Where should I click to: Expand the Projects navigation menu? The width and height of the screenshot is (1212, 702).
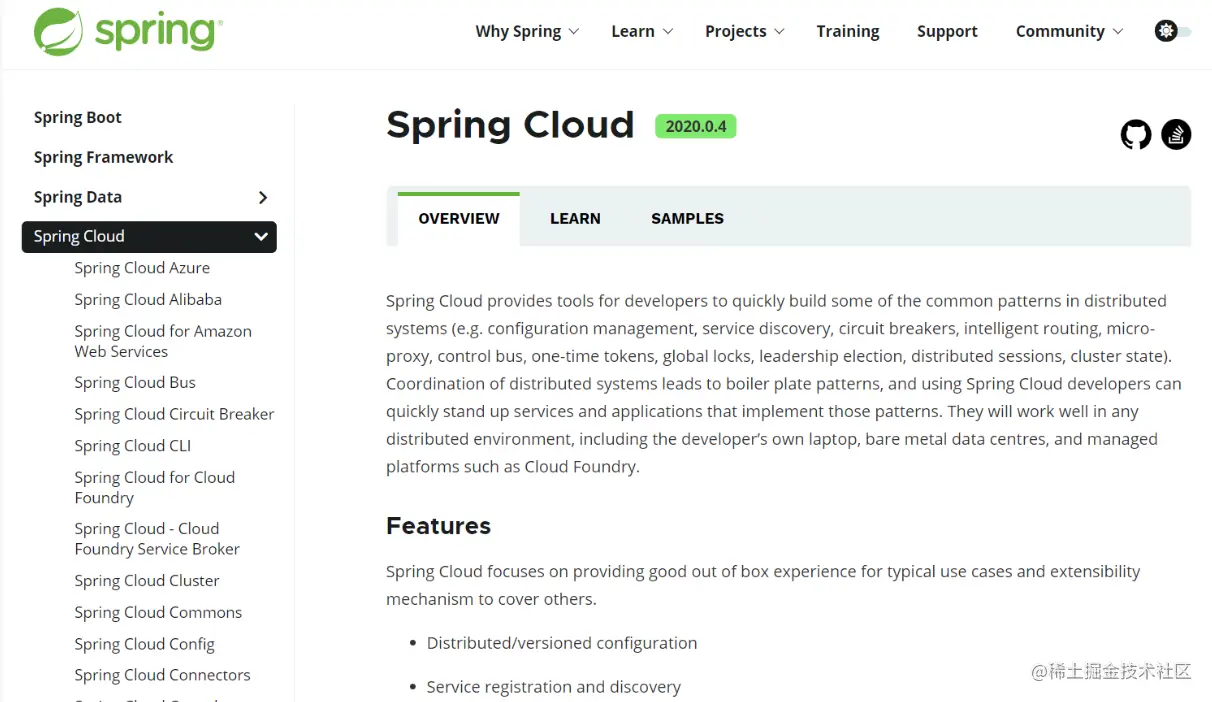coord(745,31)
